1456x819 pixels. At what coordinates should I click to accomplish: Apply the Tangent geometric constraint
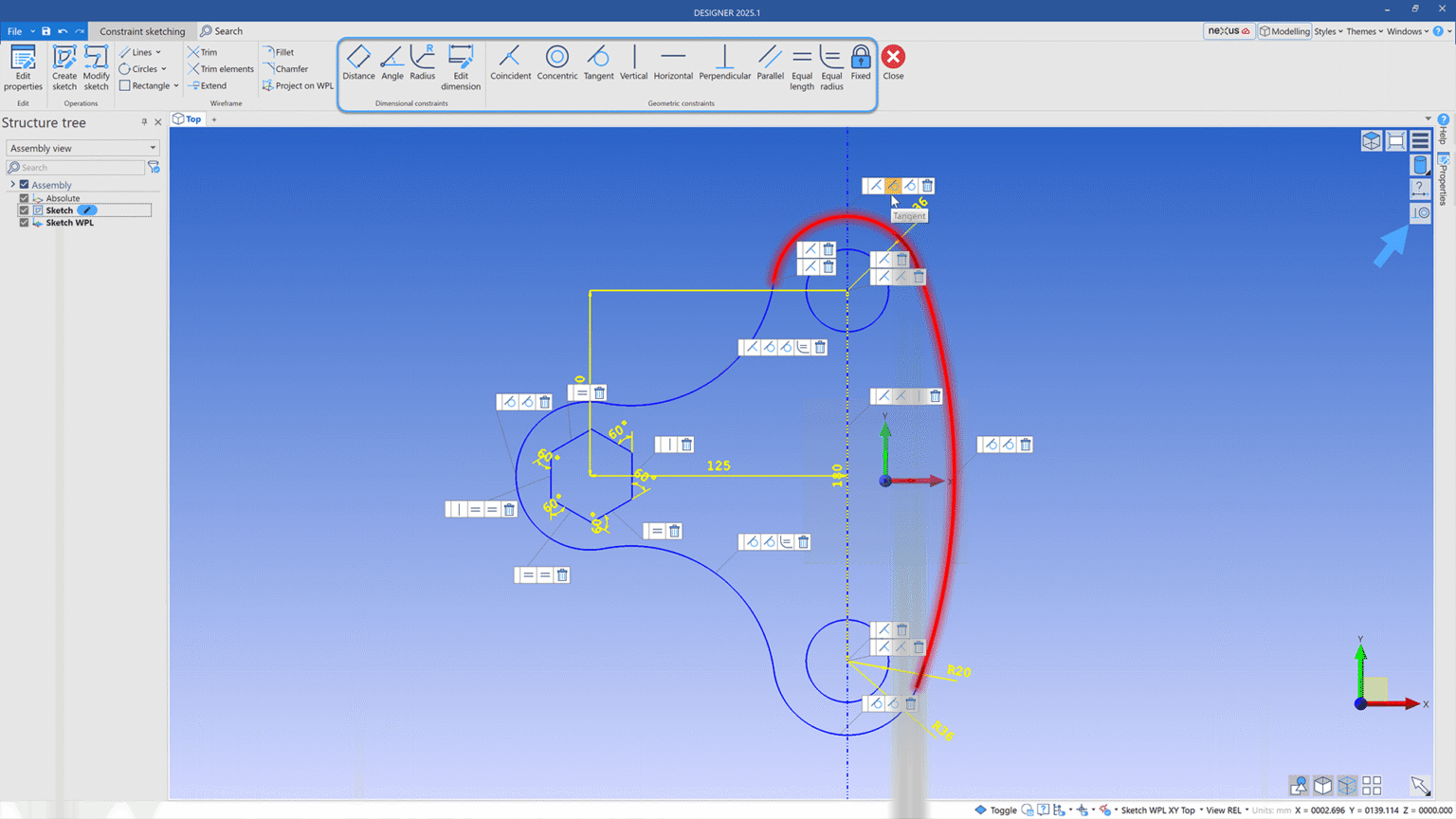pos(598,64)
